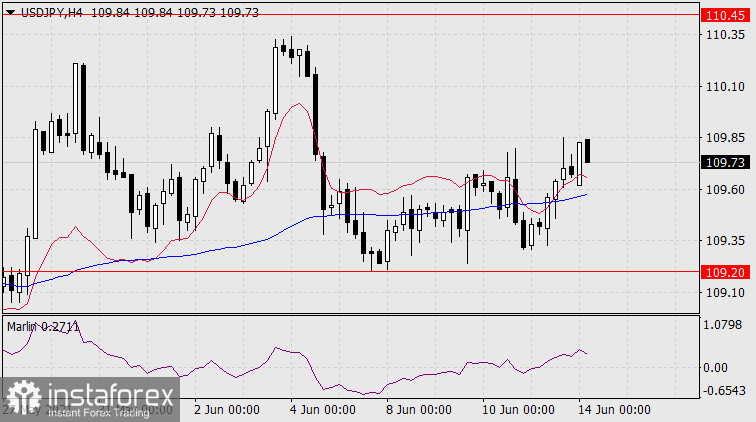Viewport: 756px width, 422px height.
Task: Click the 10 Jun 00:00 date marker
Action: 518,409
